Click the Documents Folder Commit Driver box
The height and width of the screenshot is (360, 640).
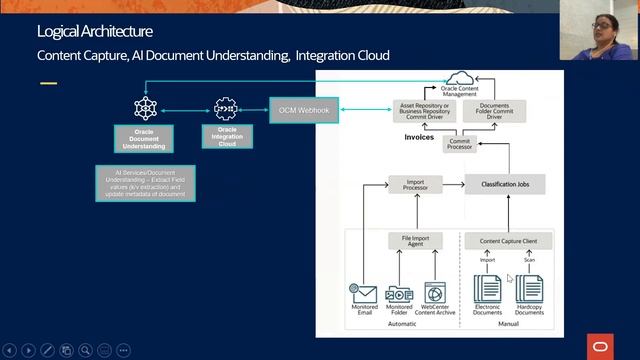pyautogui.click(x=494, y=111)
